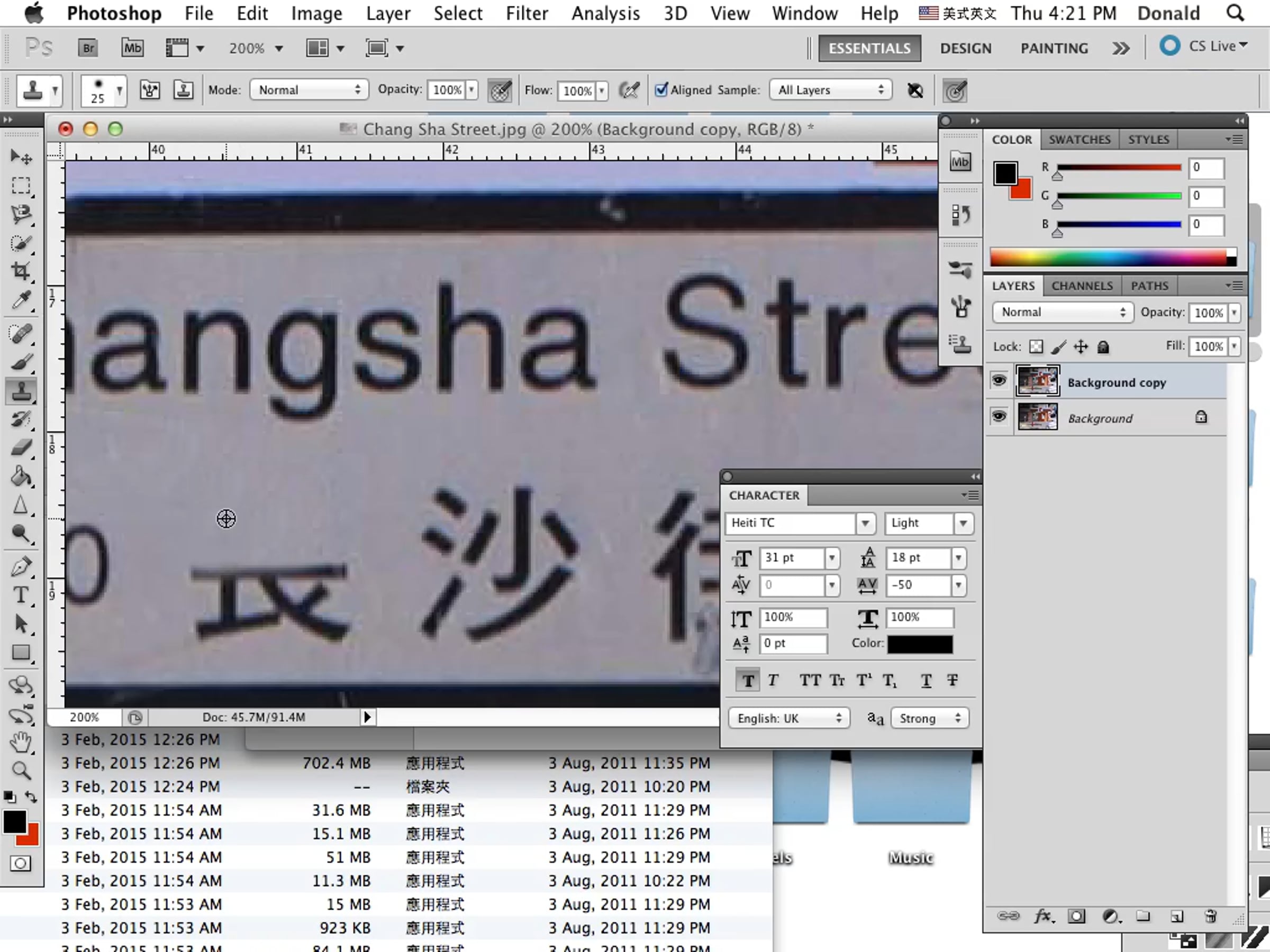This screenshot has width=1270, height=952.
Task: Select the Horizontal Type tool
Action: (21, 595)
